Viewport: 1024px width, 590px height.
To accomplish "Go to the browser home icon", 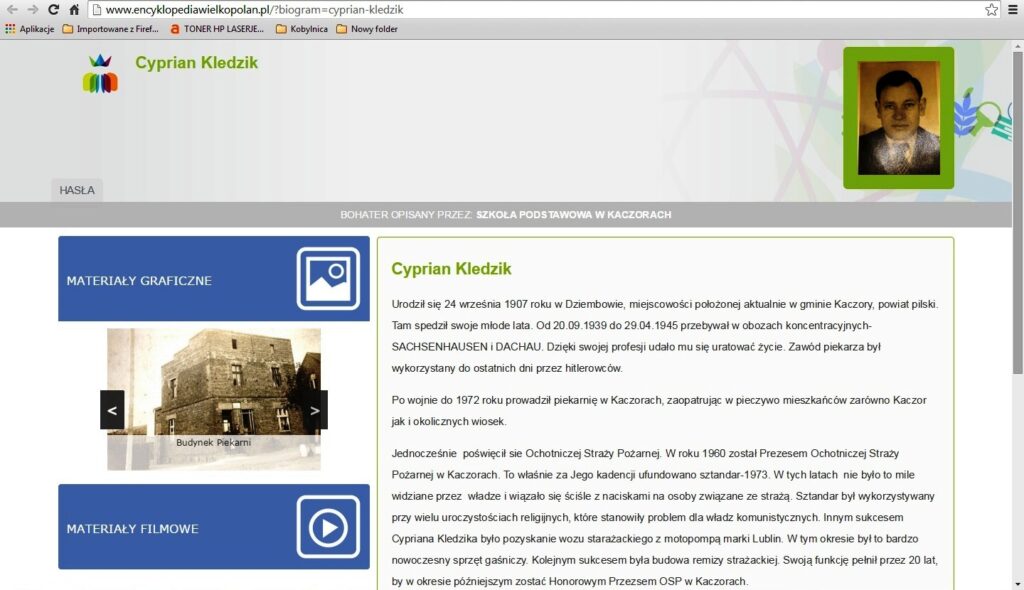I will pyautogui.click(x=74, y=10).
